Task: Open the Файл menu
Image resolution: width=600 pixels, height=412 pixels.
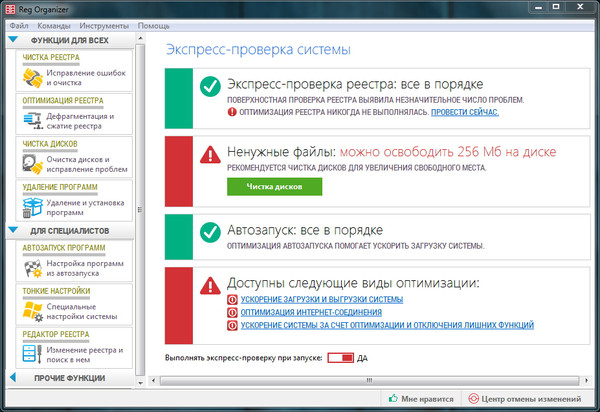Action: point(18,23)
